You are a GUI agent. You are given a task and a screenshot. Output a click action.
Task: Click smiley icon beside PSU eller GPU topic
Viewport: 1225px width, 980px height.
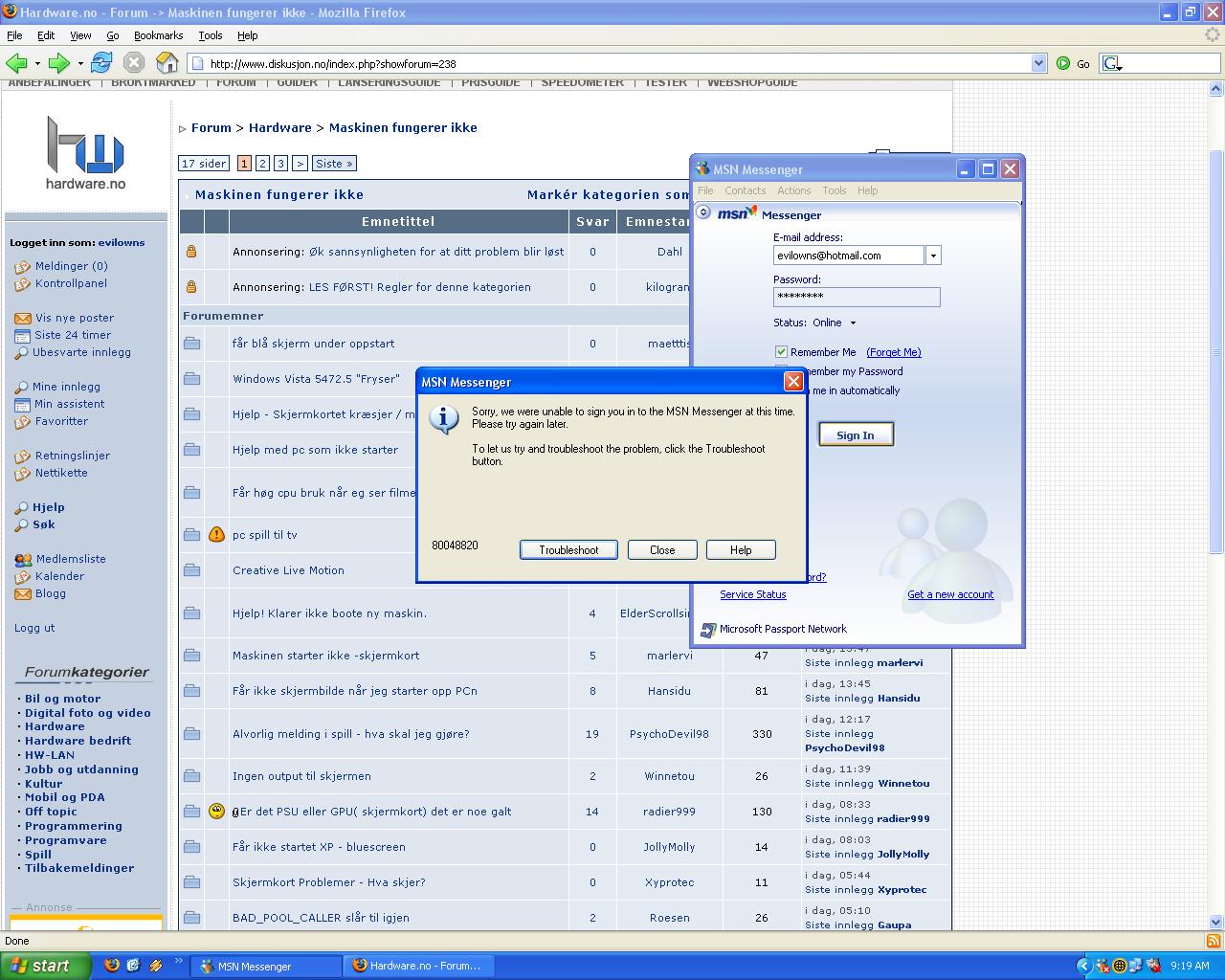coord(216,811)
